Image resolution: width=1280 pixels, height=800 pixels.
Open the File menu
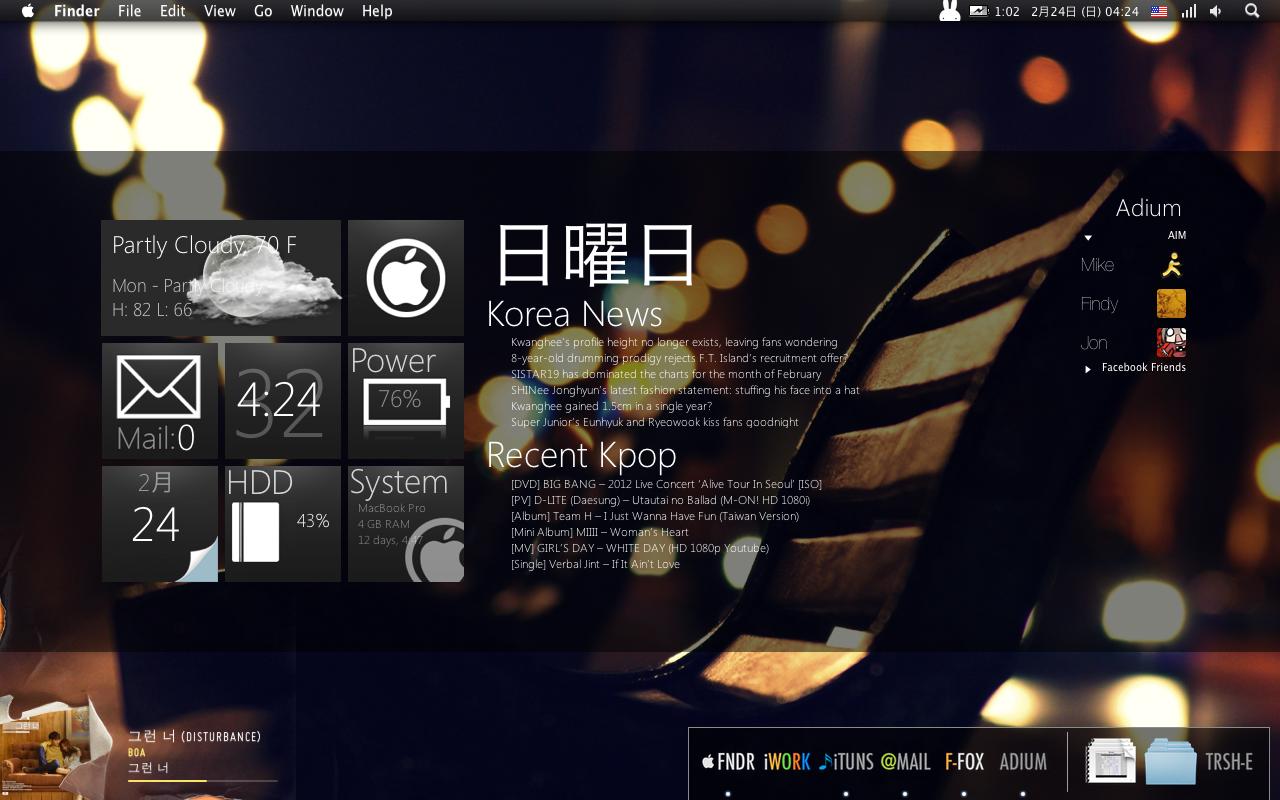click(x=129, y=11)
